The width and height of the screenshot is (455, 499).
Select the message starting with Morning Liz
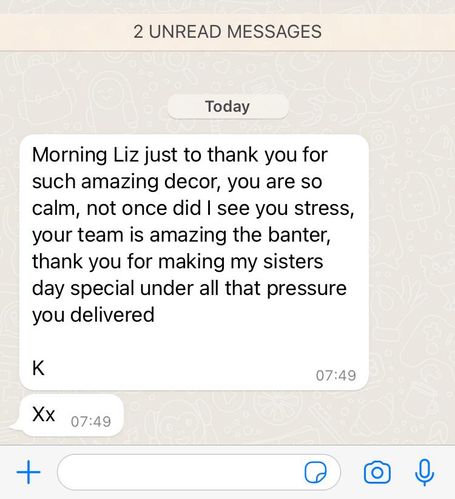[x=194, y=262]
